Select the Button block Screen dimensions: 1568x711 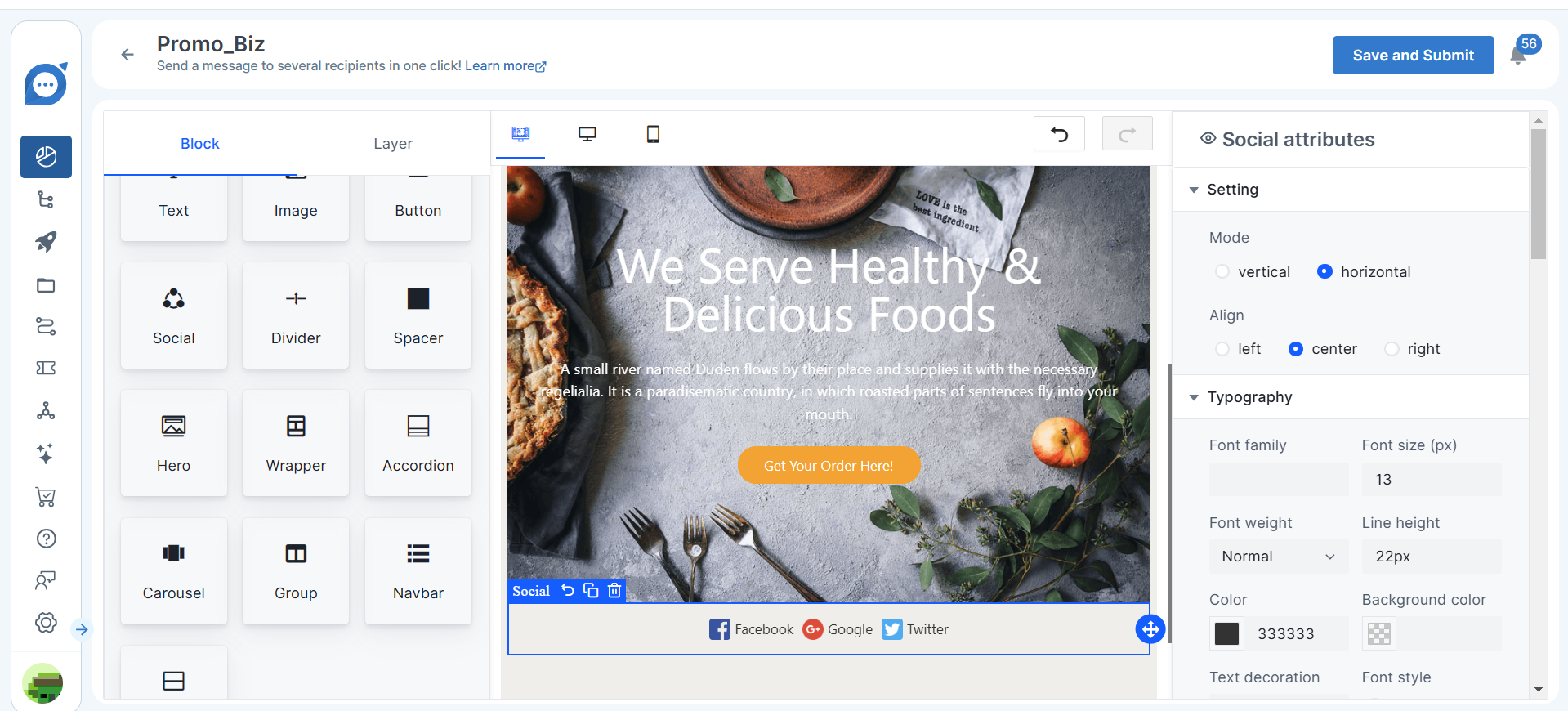418,208
